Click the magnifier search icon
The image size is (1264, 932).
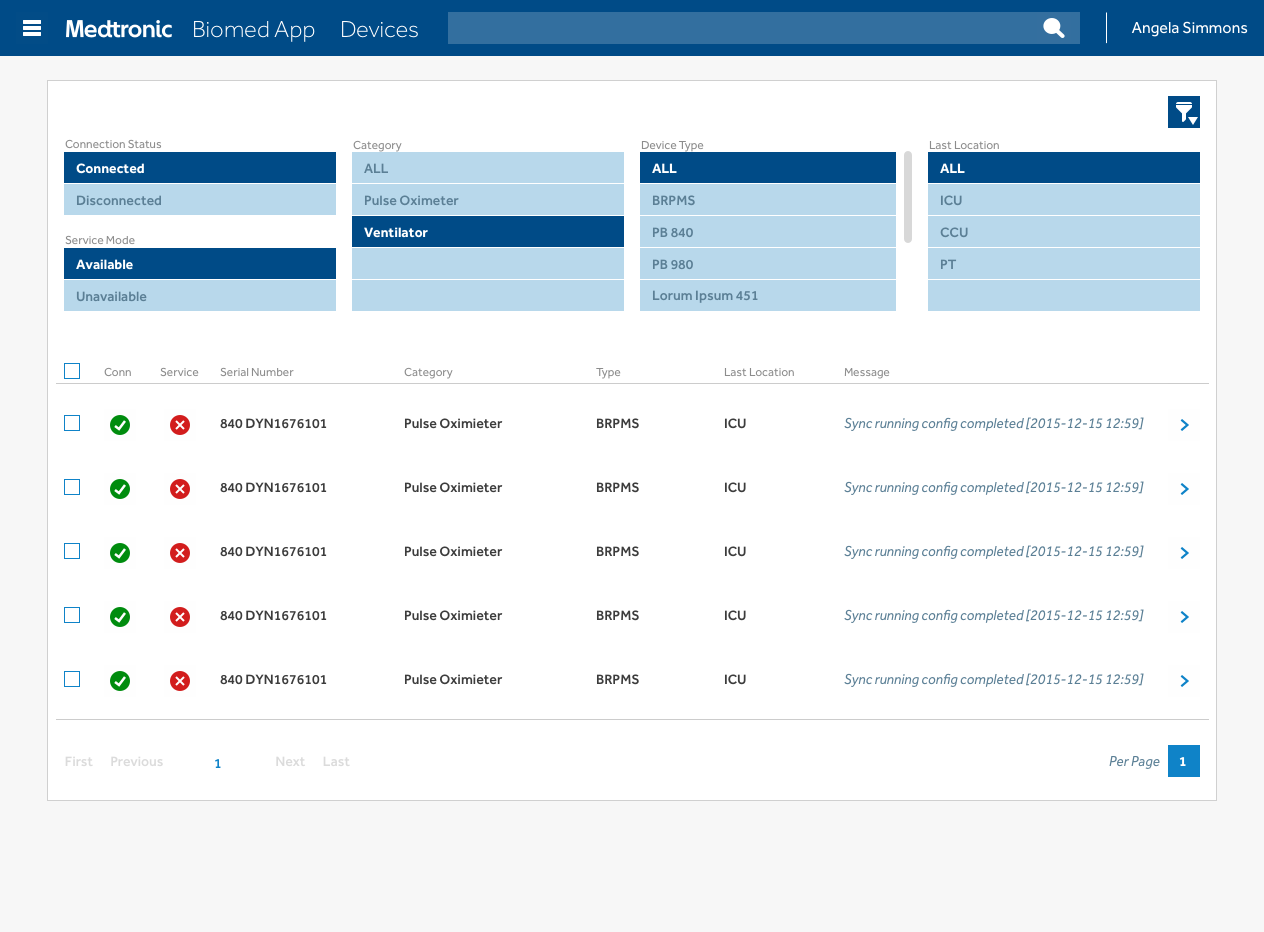coord(1054,28)
